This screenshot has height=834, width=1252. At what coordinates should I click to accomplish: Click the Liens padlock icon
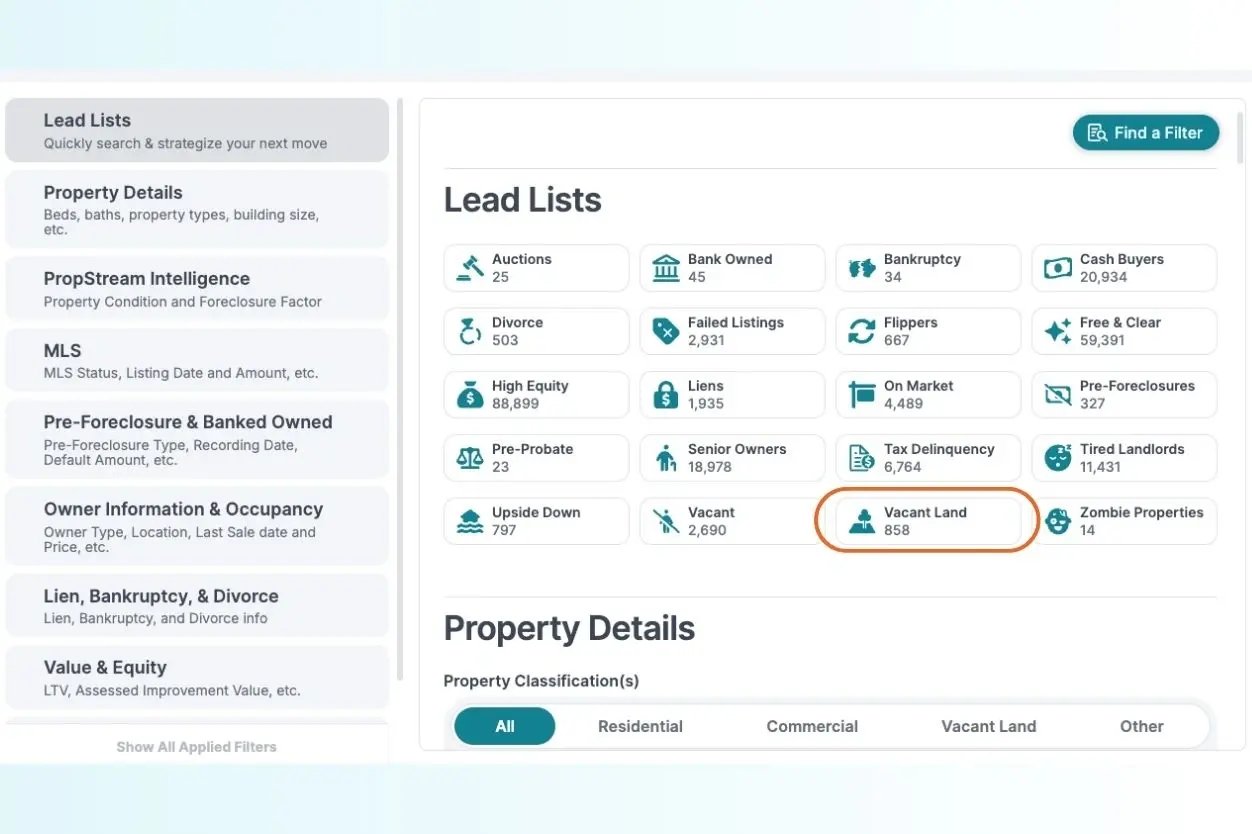click(x=666, y=394)
